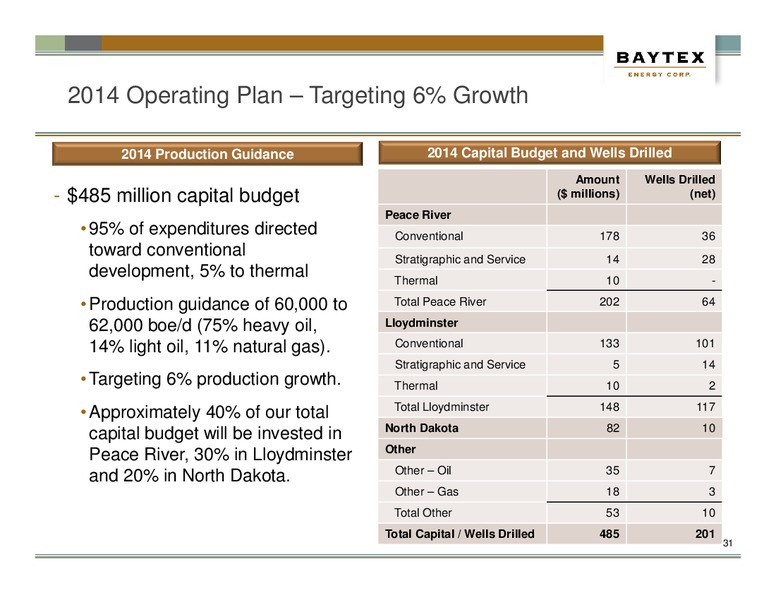Image resolution: width=776 pixels, height=600 pixels.
Task: Click the '2014 Production Guidance' header banner
Action: (x=207, y=154)
